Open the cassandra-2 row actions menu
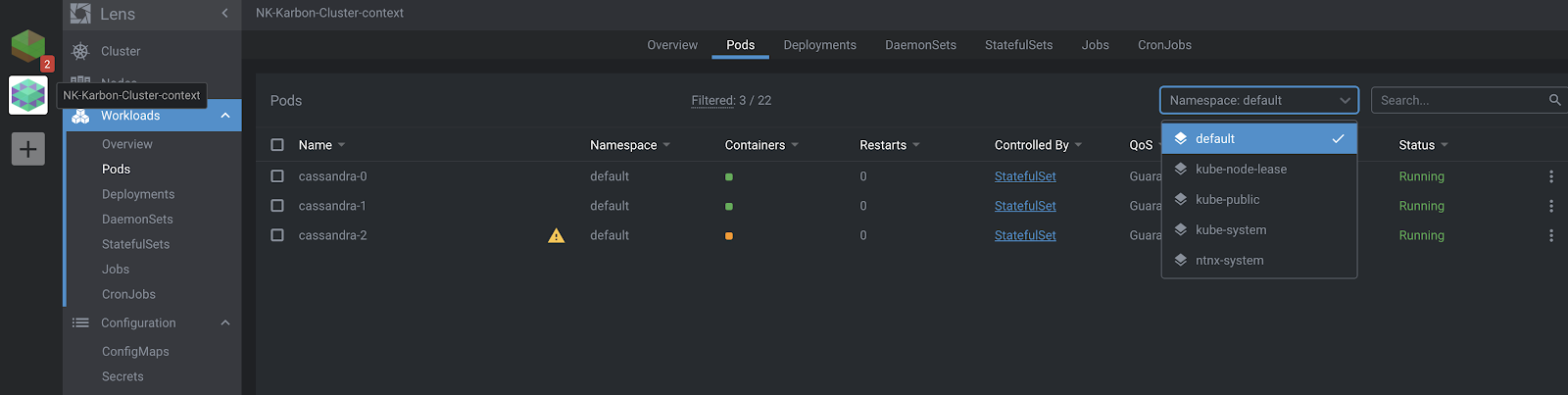This screenshot has width=1568, height=395. 1550,235
